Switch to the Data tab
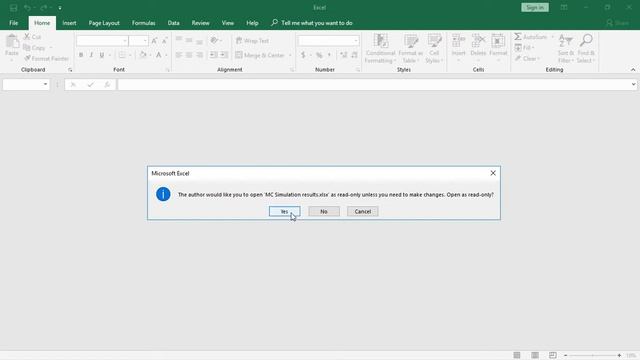640x360 pixels. pos(173,23)
